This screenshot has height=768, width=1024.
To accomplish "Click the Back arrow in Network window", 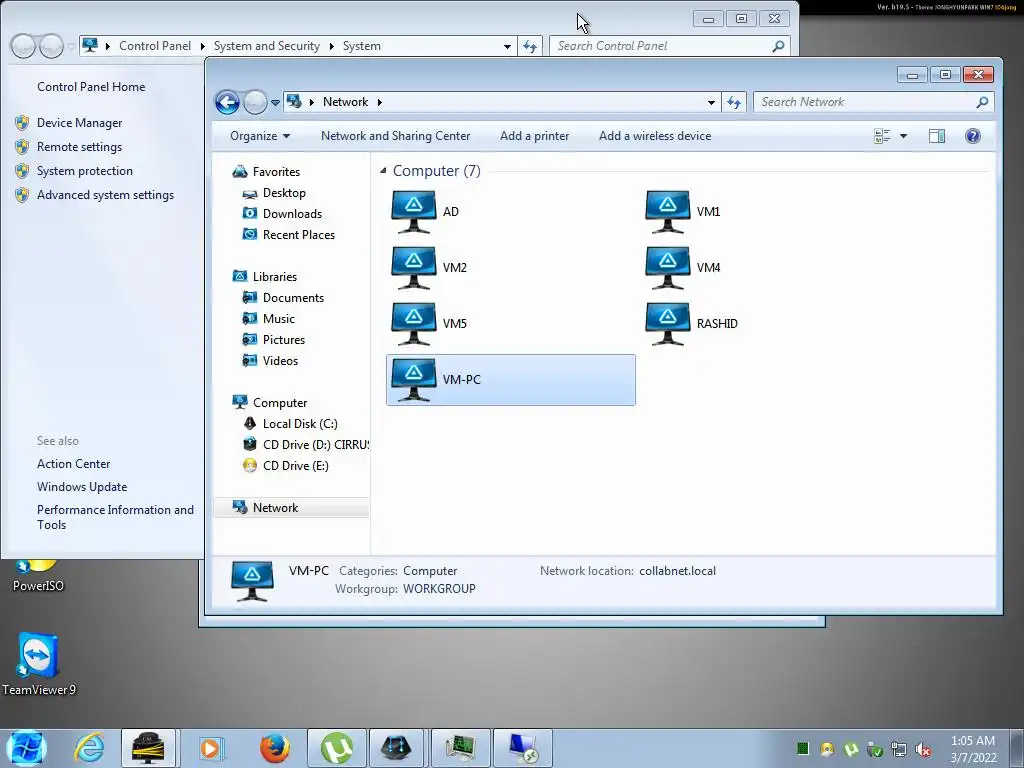I will (227, 103).
